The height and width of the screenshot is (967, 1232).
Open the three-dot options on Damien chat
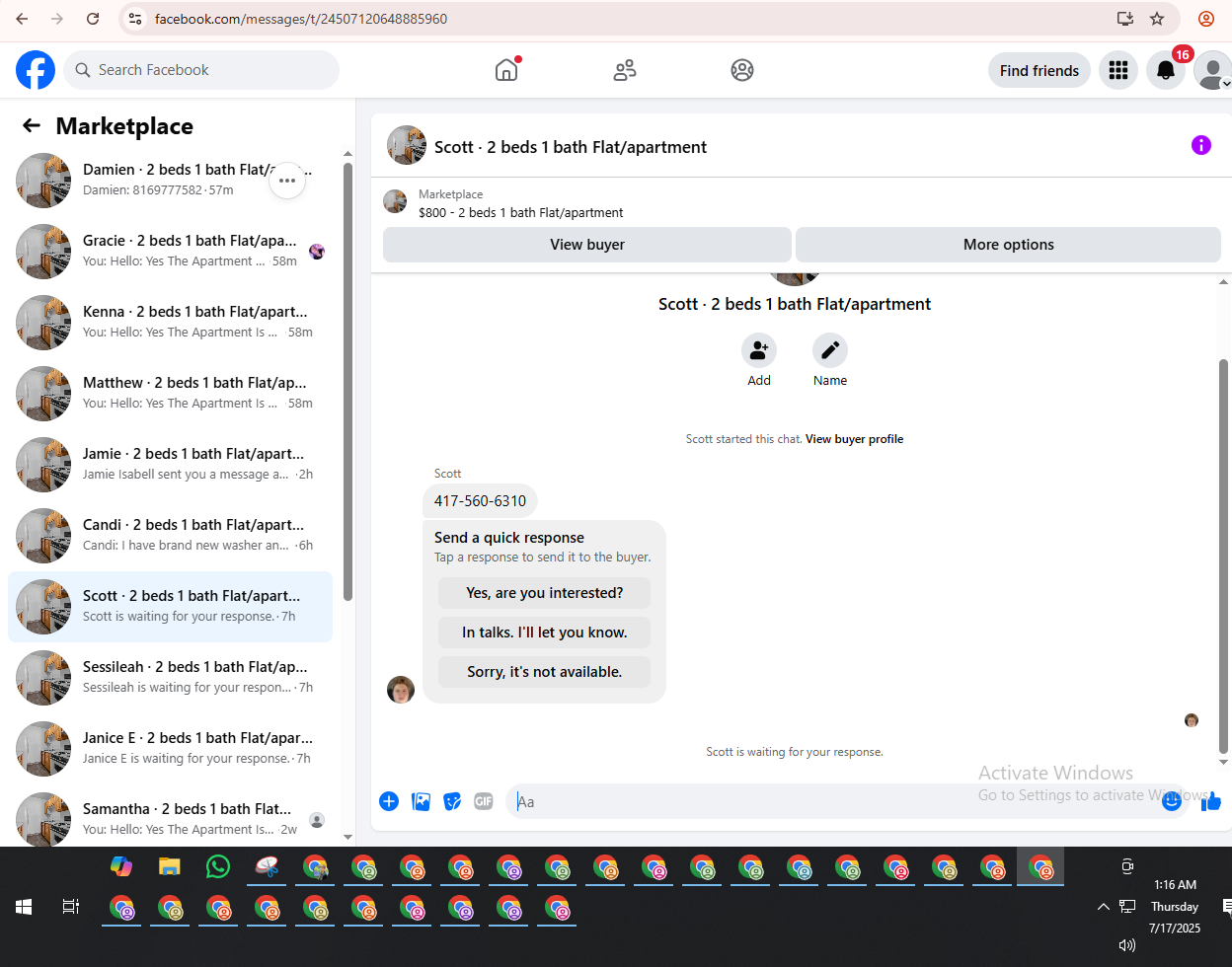[x=287, y=181]
